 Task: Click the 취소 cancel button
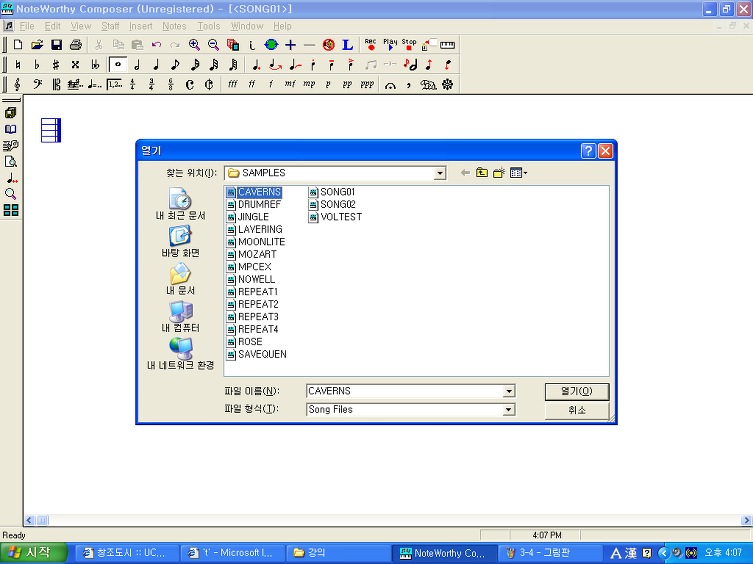(577, 410)
